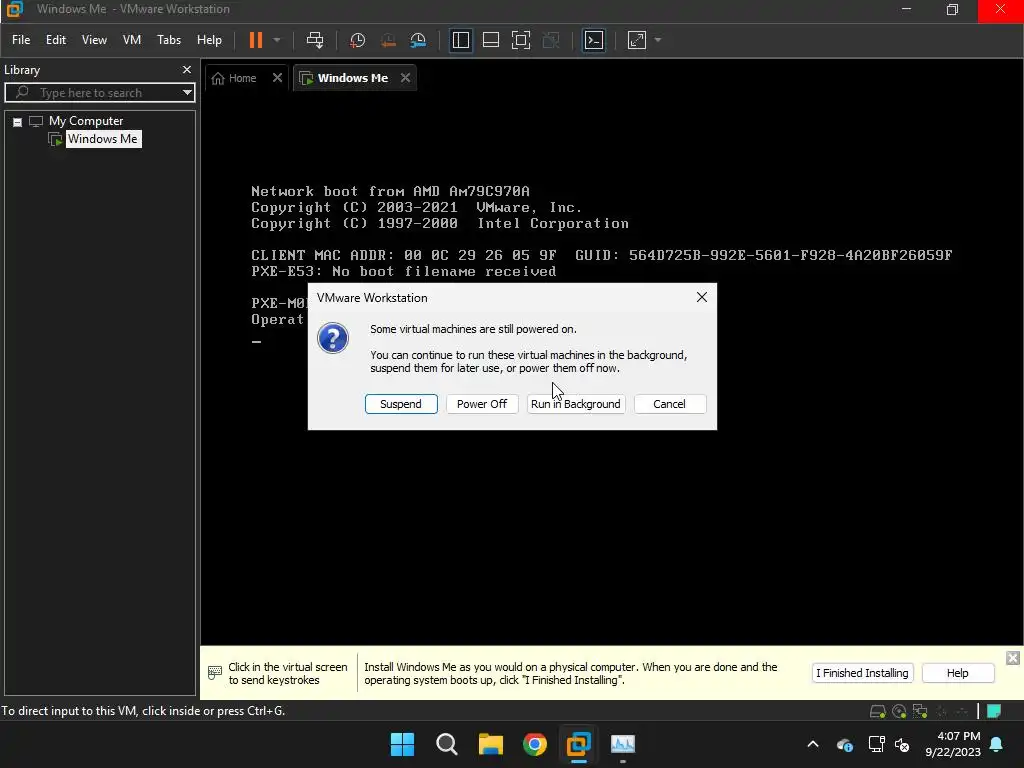Image resolution: width=1024 pixels, height=768 pixels.
Task: Open the File menu
Action: click(21, 40)
